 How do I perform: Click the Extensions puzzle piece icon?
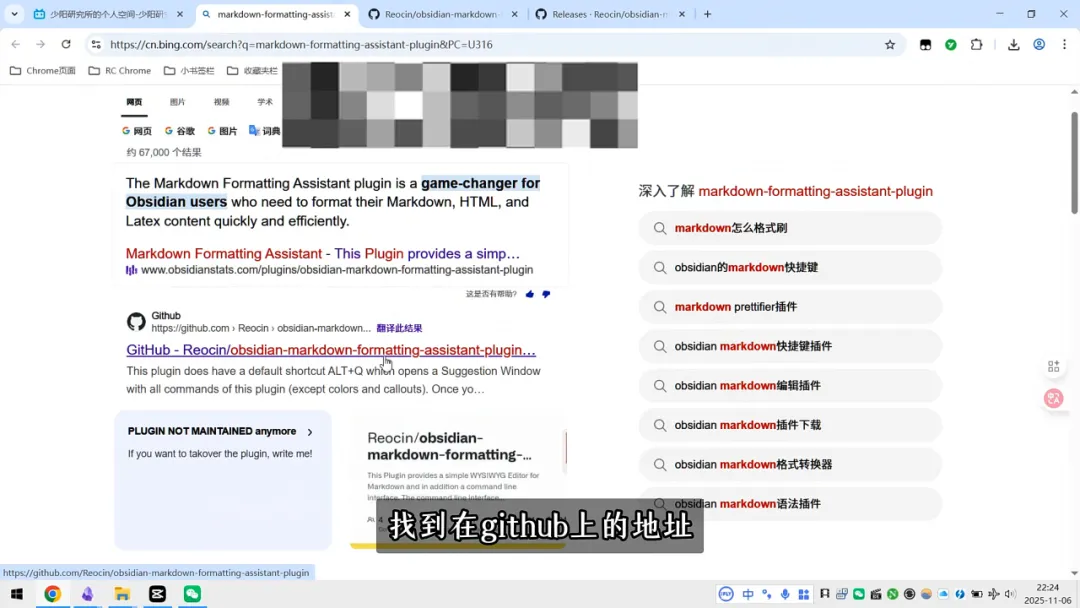(977, 45)
